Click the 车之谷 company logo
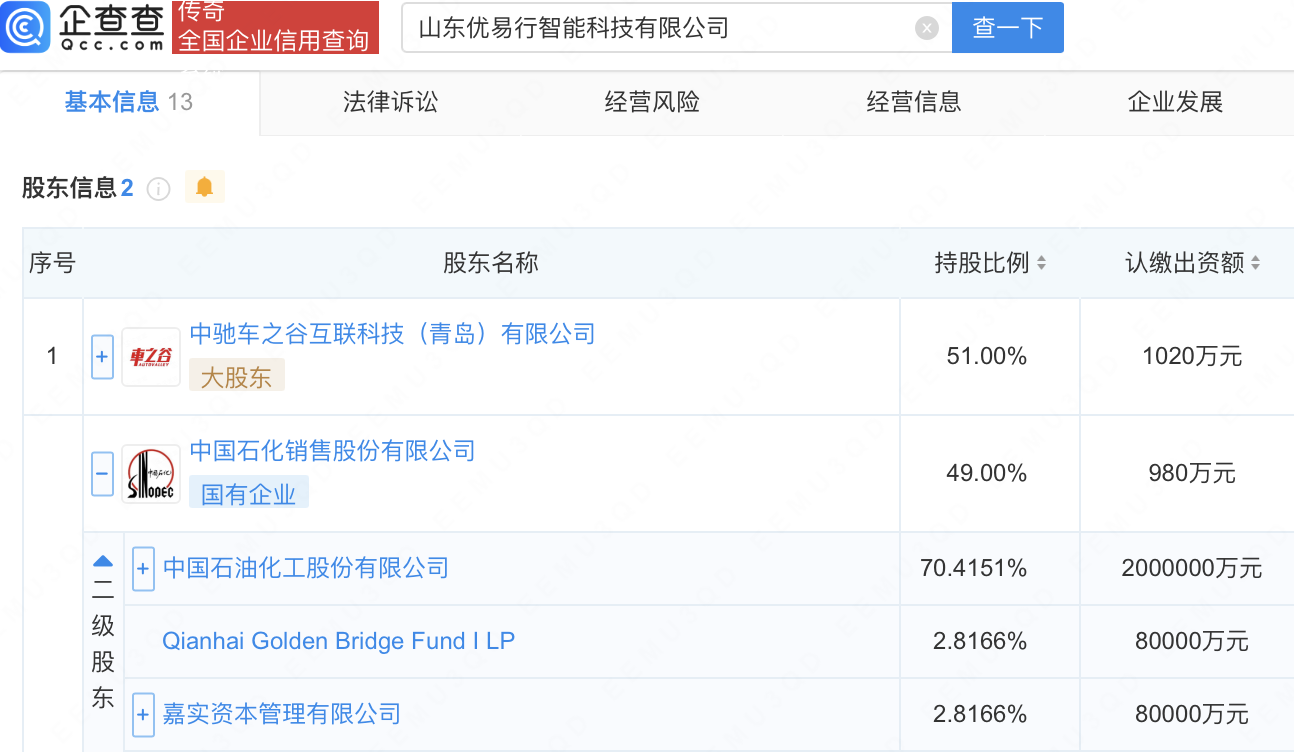Viewport: 1294px width, 752px height. tap(151, 357)
